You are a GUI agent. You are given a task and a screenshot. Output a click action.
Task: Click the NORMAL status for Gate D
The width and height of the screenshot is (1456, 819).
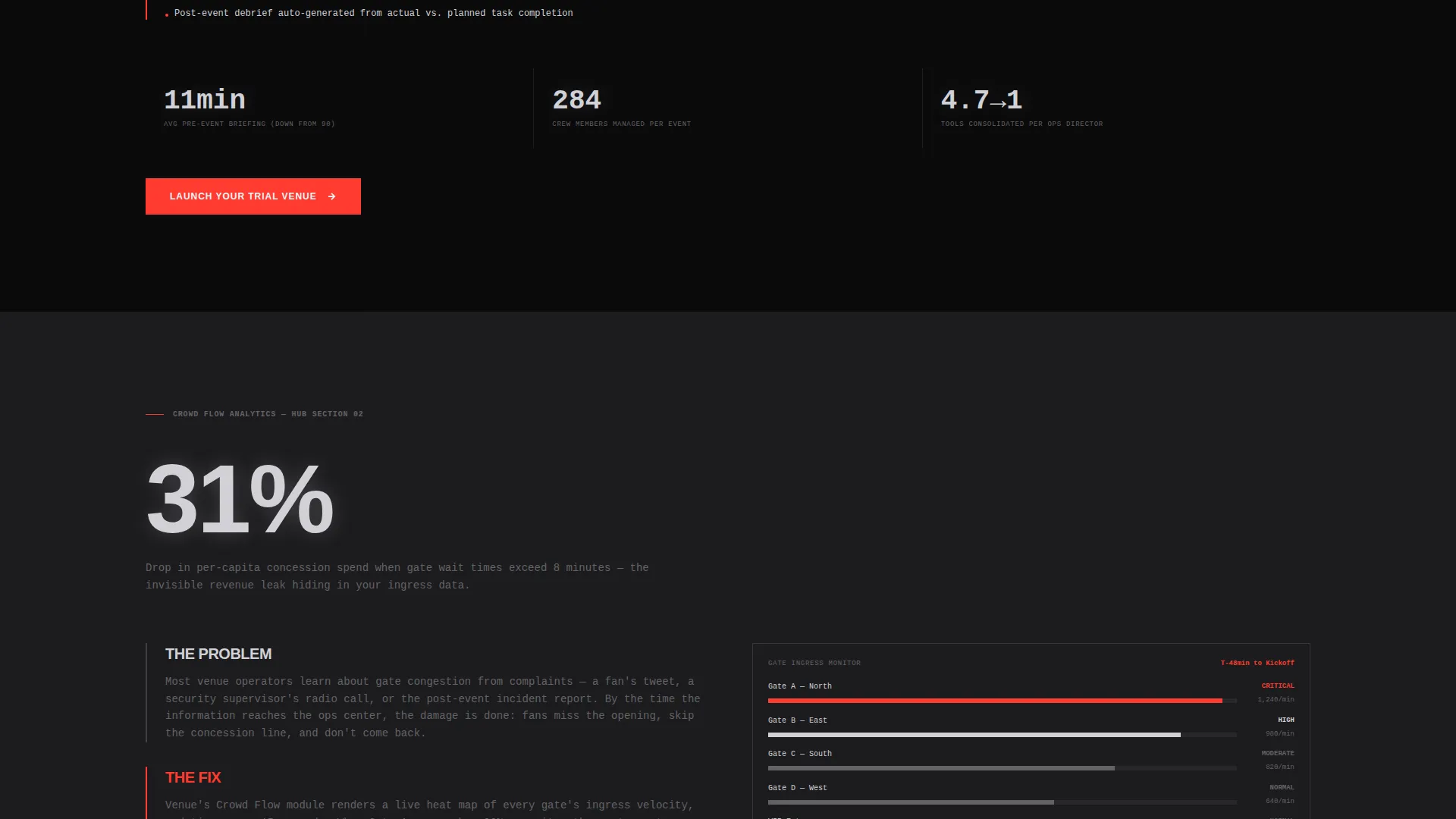click(x=1282, y=787)
